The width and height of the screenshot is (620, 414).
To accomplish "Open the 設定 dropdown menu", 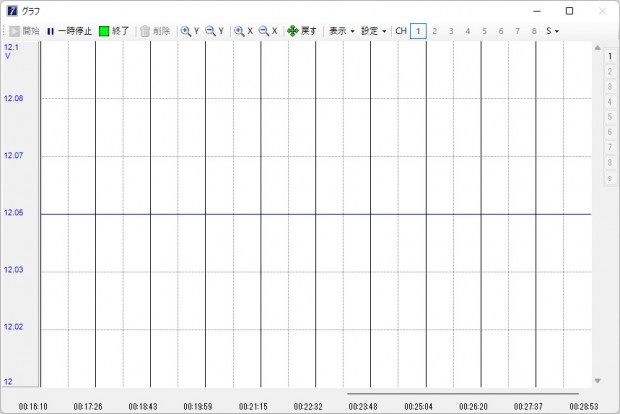I will [x=374, y=31].
